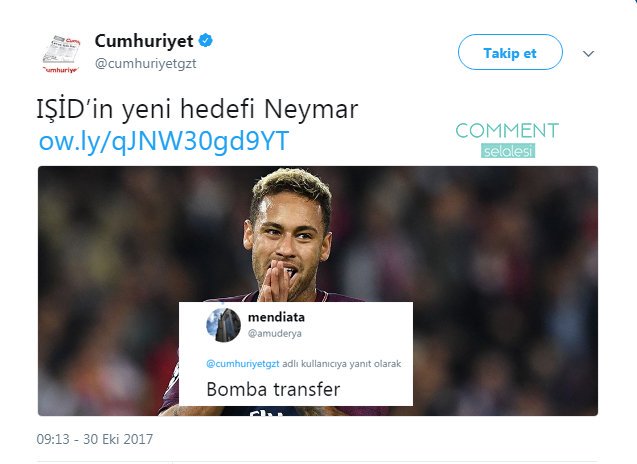Open the tweet options chevron dropdown
Image resolution: width=637 pixels, height=464 pixels.
point(588,53)
